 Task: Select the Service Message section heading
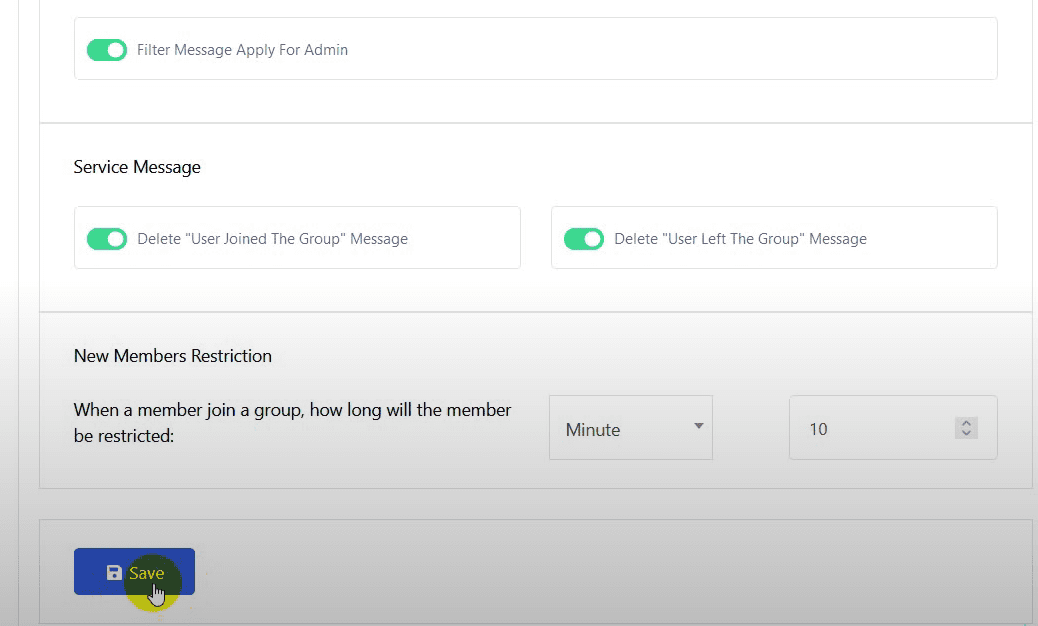[137, 167]
